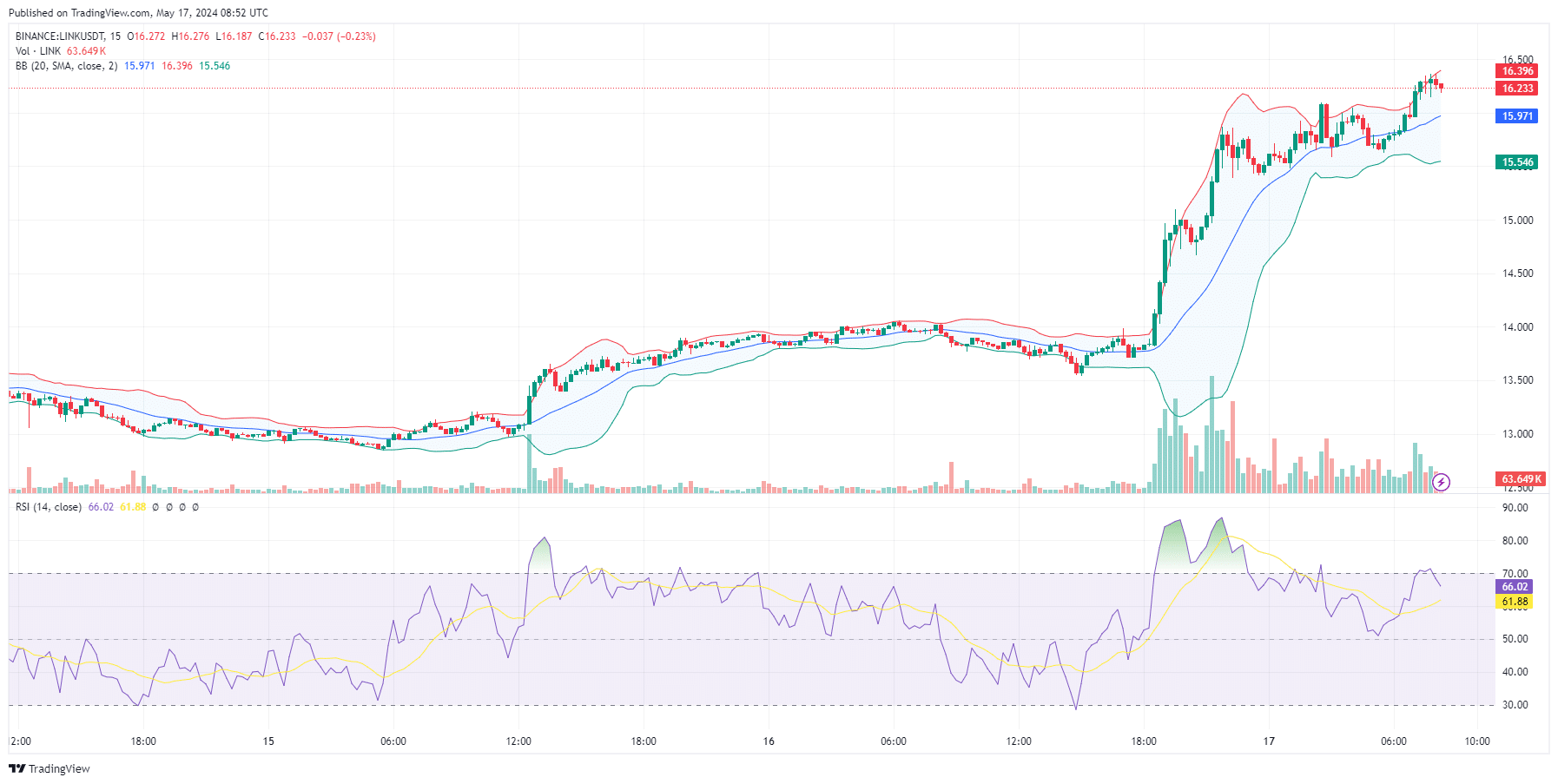Click the blue 15.971 value in the BB legend

click(x=139, y=66)
